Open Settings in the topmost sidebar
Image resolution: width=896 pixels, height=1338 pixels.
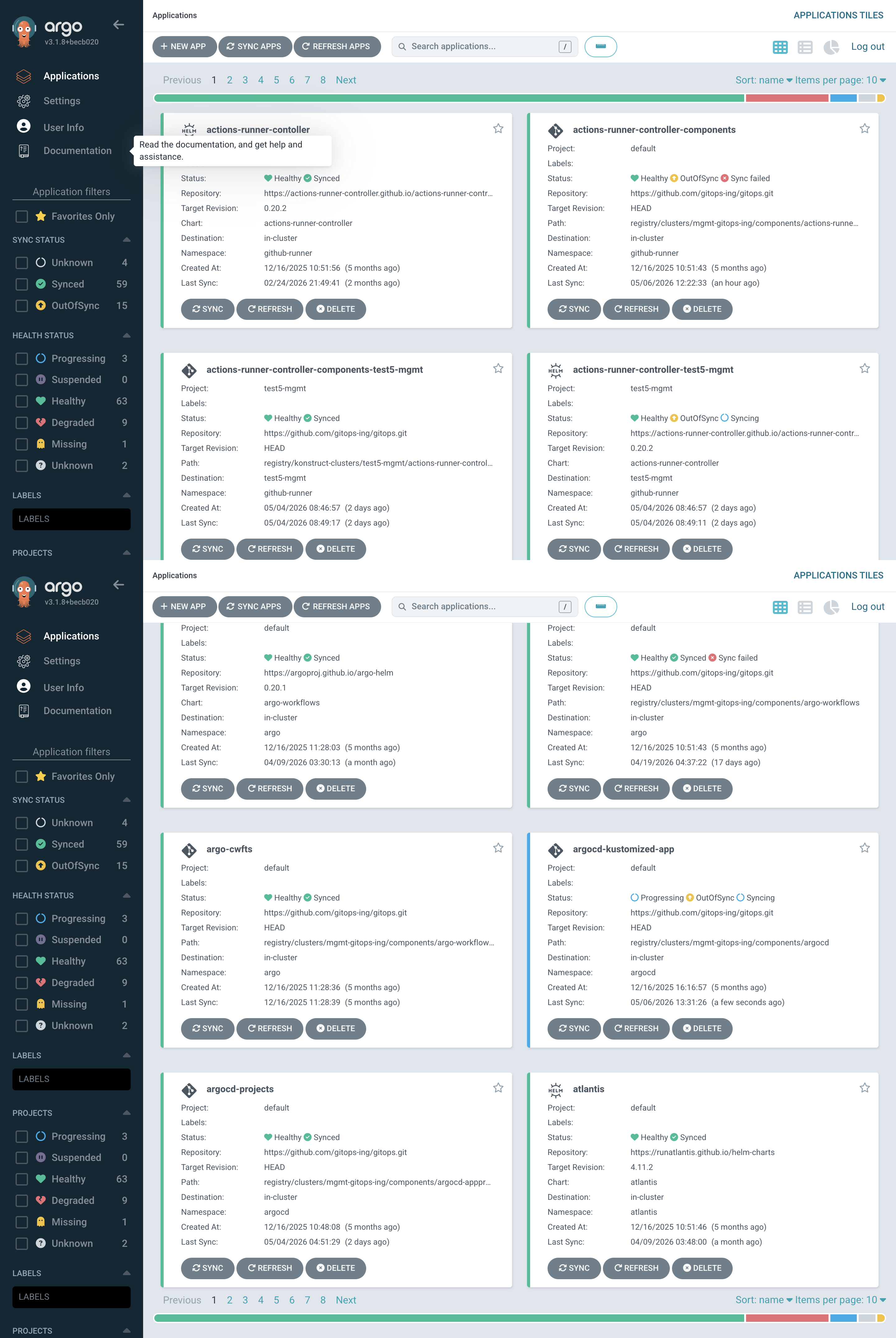click(62, 101)
